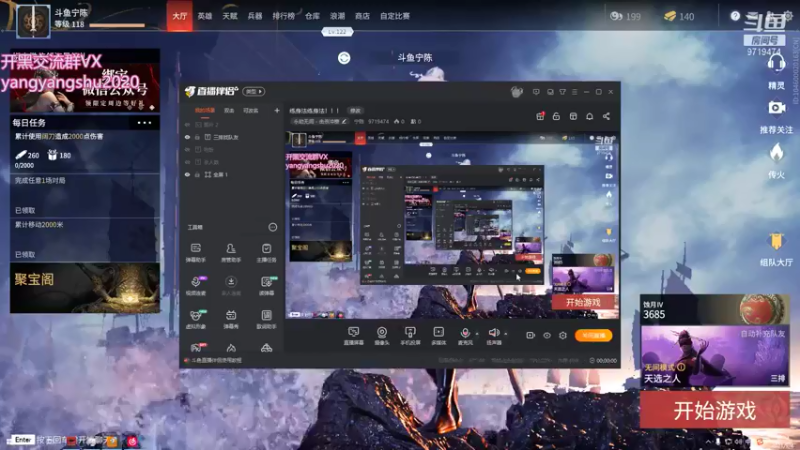Open 商店 tab in game top menu
Screen dimensions: 800x450
point(362,16)
